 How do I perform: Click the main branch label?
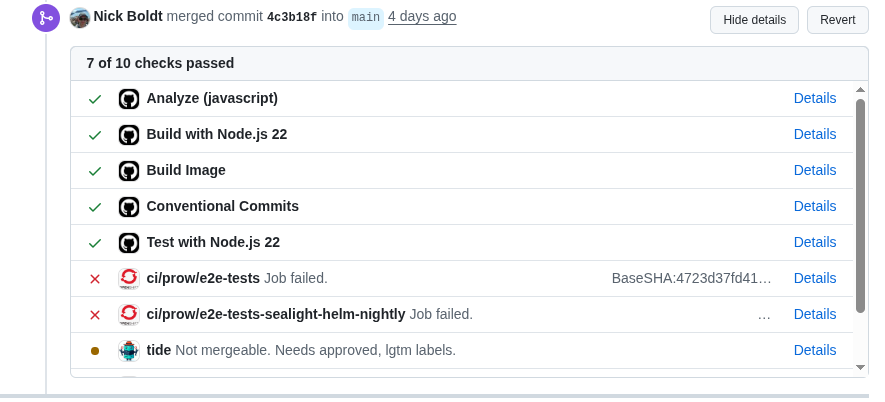point(366,18)
